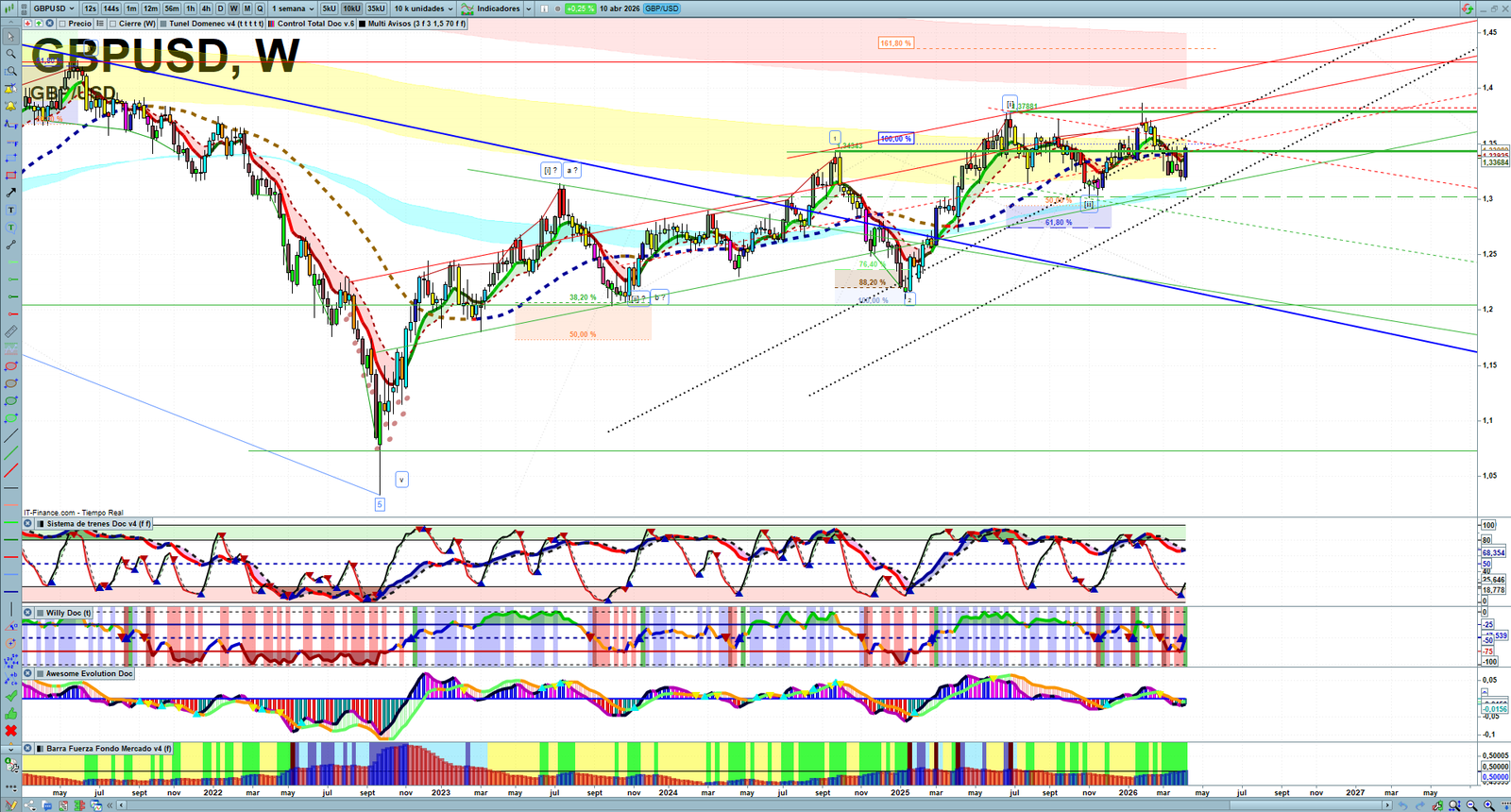The width and height of the screenshot is (1511, 812).
Task: Click the Control Total Doc color swatch
Action: tap(271, 24)
